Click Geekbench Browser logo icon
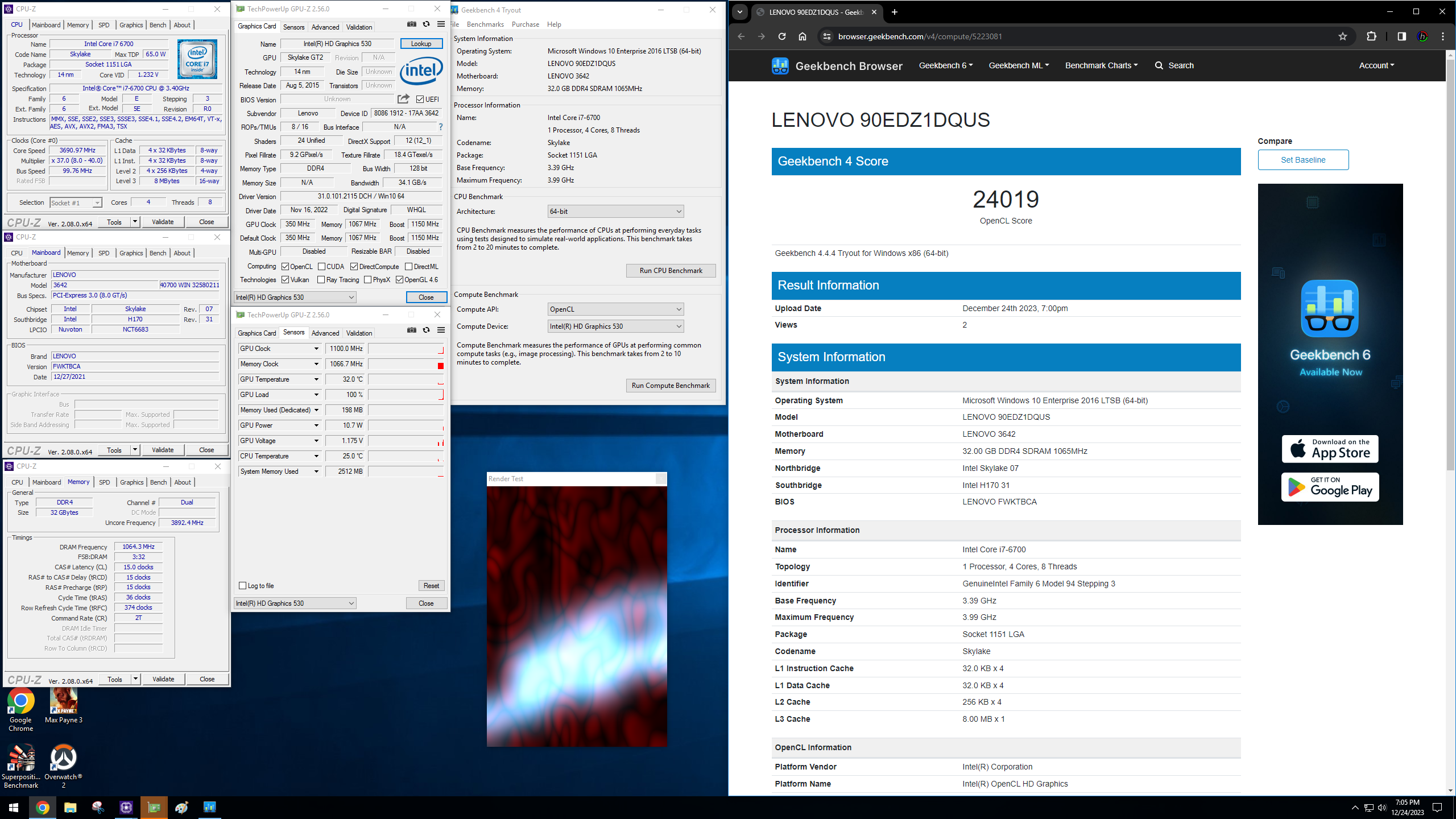 coord(780,66)
